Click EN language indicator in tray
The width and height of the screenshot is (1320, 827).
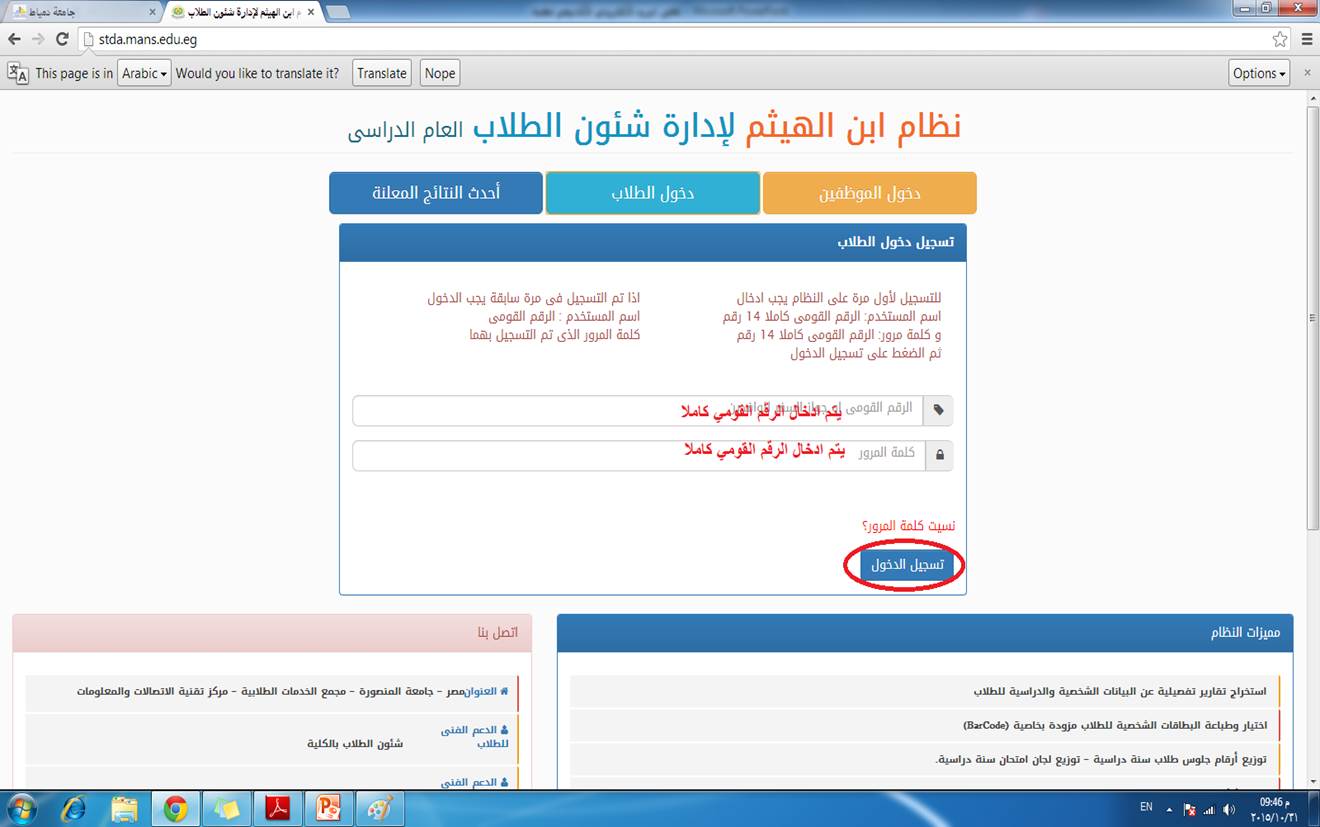point(1146,806)
